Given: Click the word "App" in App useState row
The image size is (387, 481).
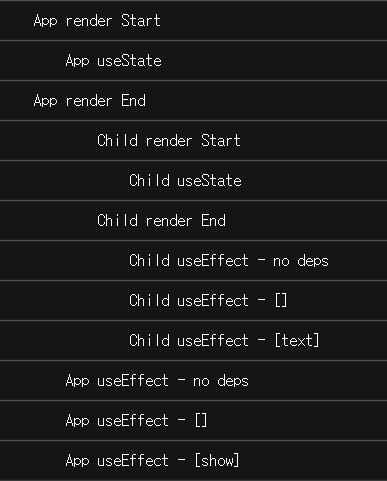Looking at the screenshot, I should pos(77,61).
